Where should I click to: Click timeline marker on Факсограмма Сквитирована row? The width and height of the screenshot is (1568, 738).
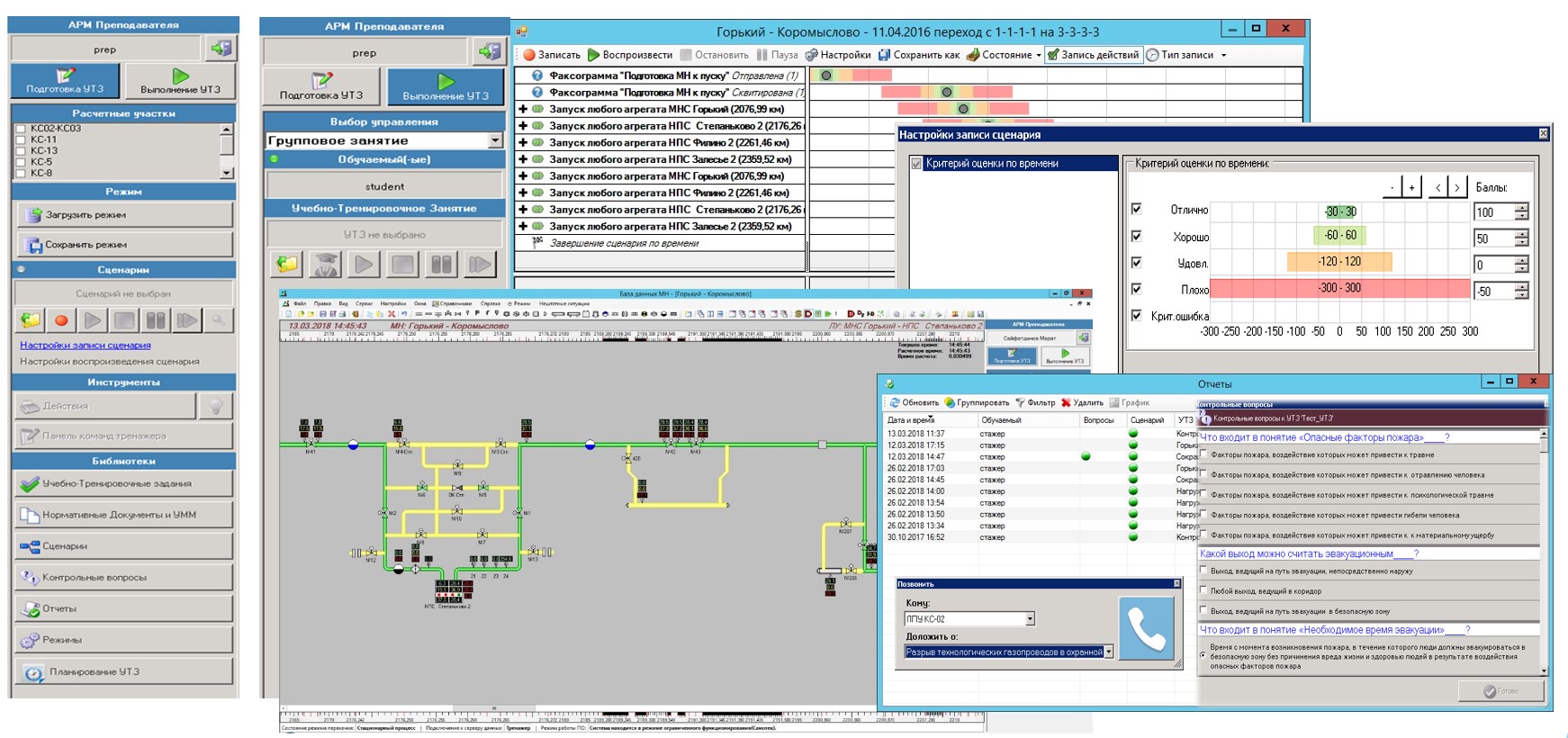[946, 92]
